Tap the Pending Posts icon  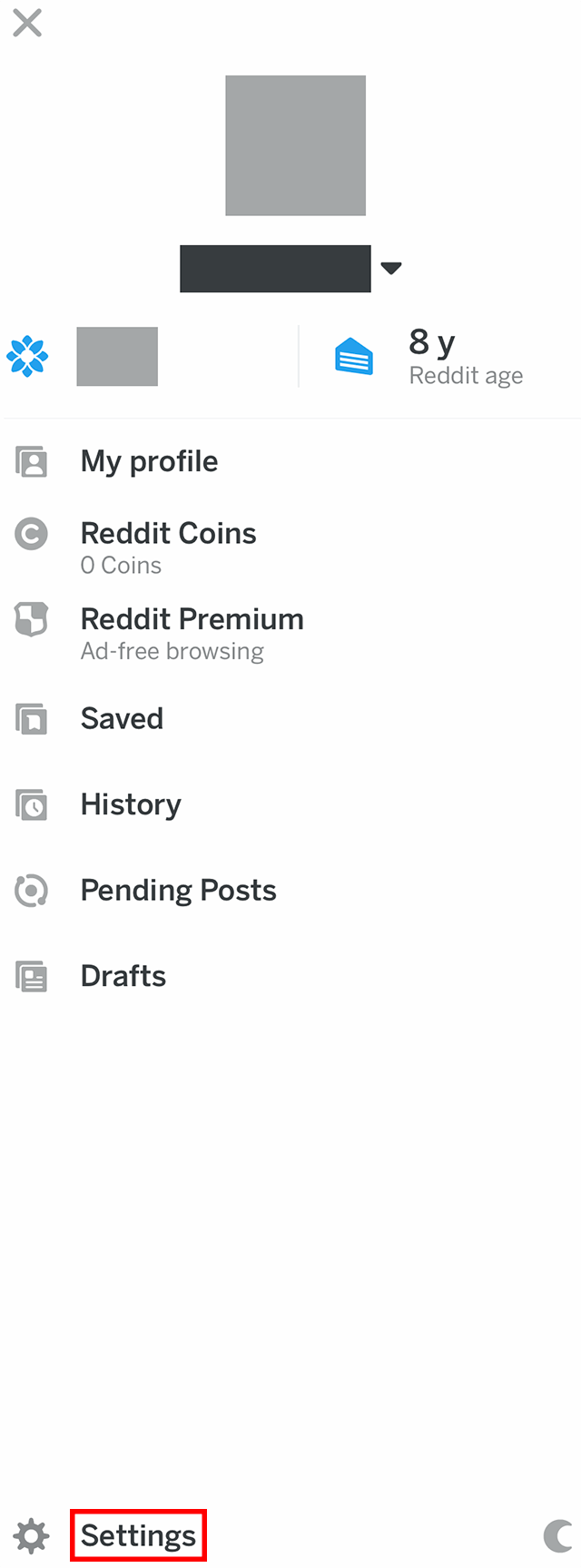(32, 890)
